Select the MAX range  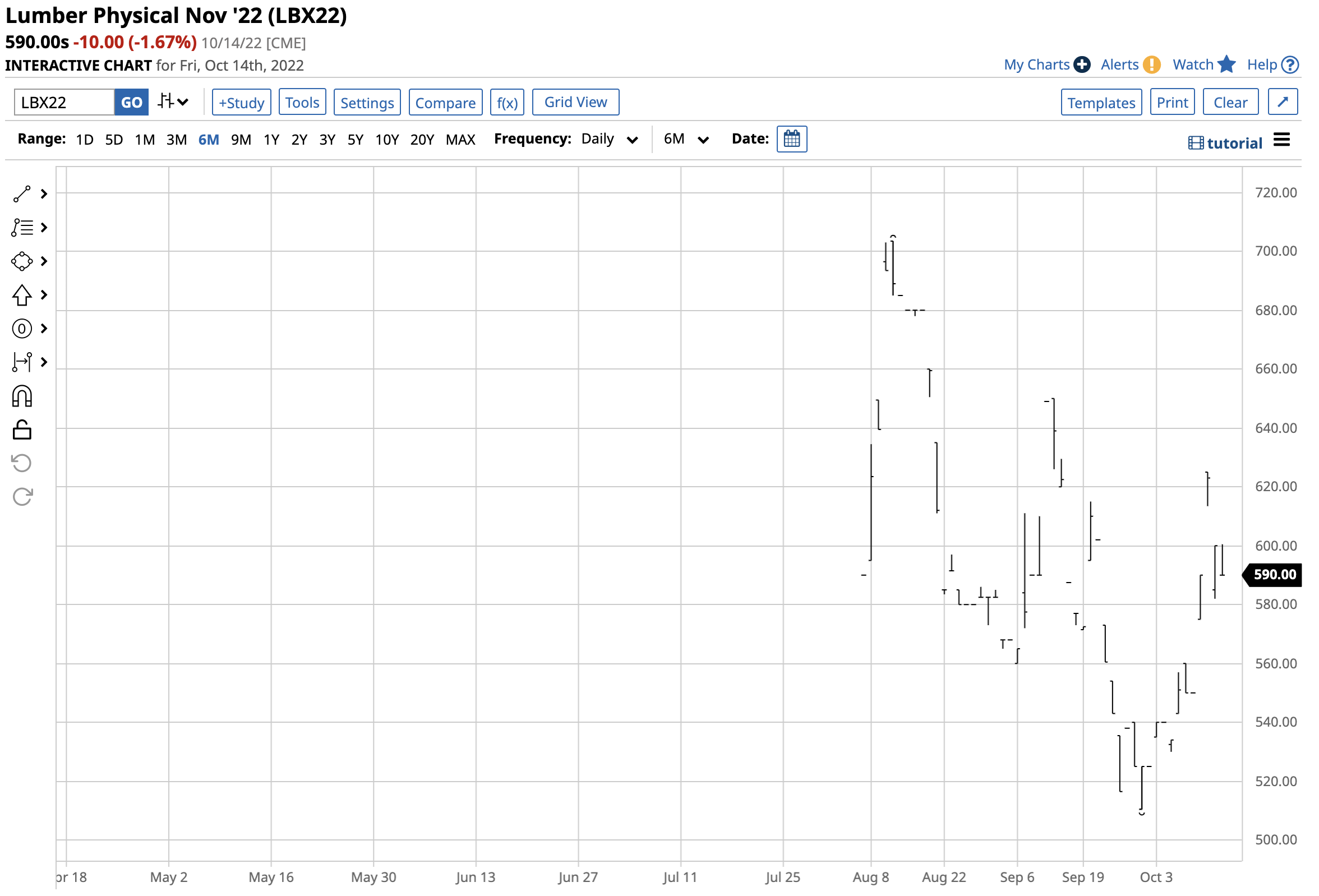coord(460,140)
